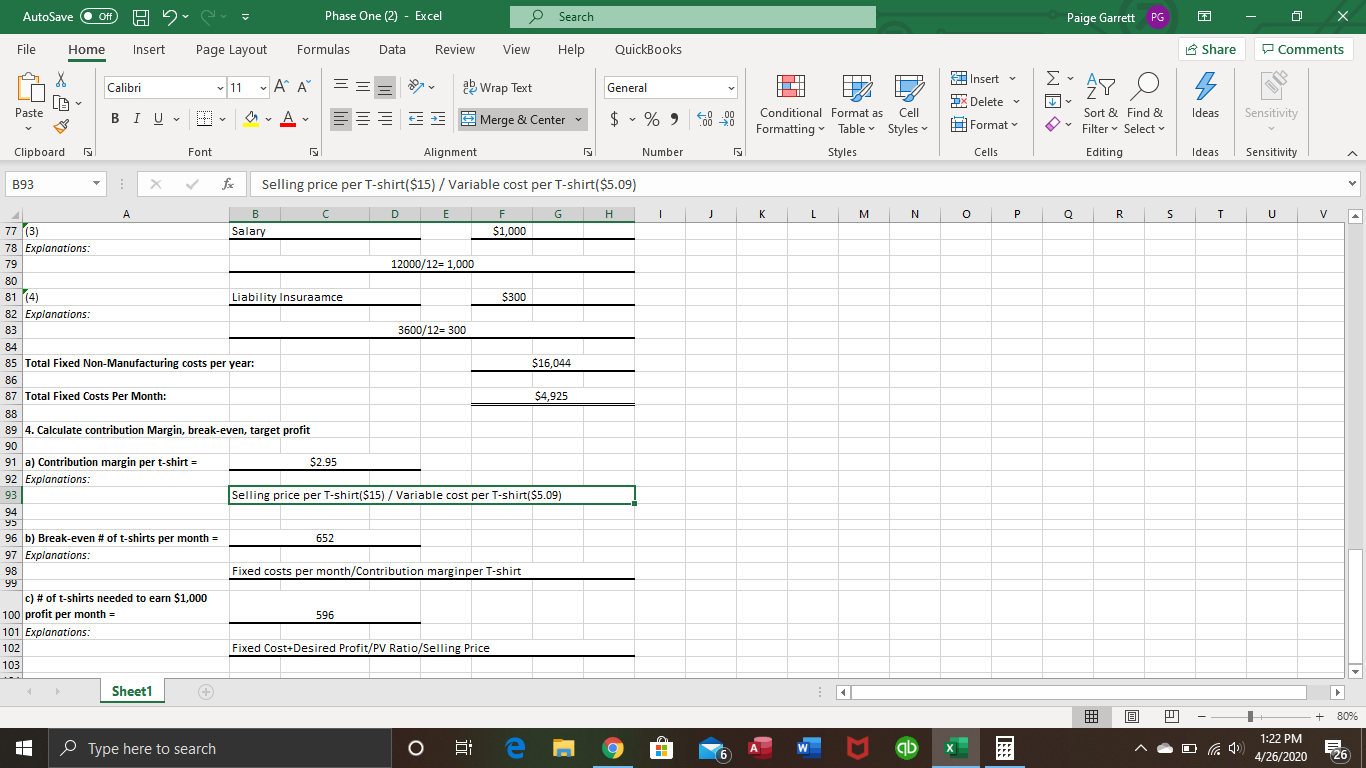Expand the formula bar
Viewport: 1366px width, 768px height.
tap(1354, 185)
